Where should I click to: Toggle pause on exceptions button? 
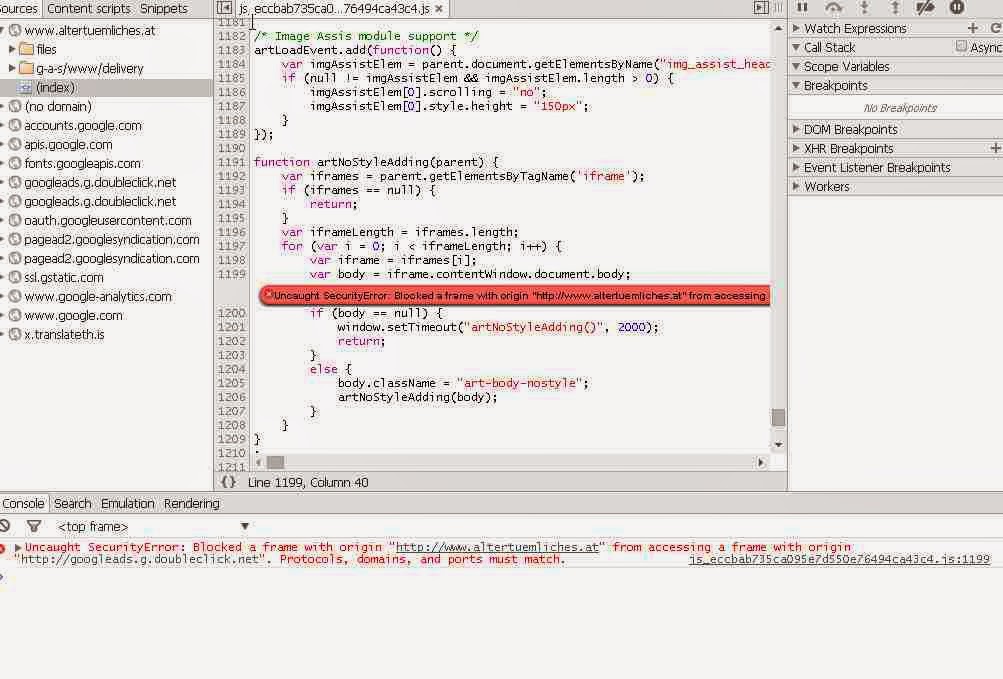(x=957, y=7)
